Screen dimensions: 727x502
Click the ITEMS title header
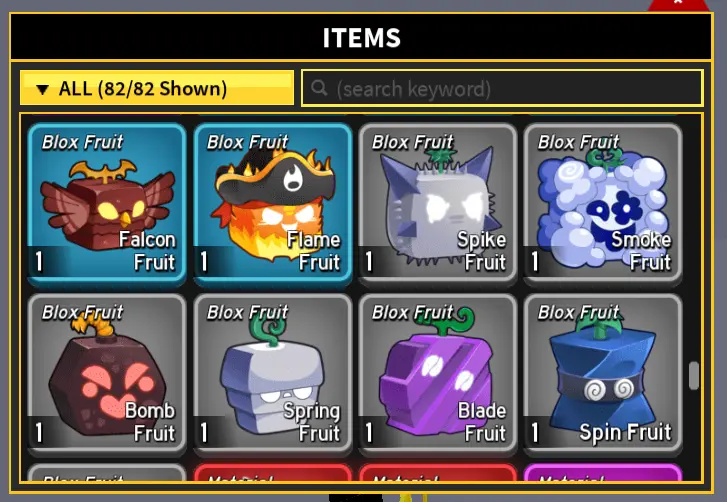pyautogui.click(x=361, y=38)
